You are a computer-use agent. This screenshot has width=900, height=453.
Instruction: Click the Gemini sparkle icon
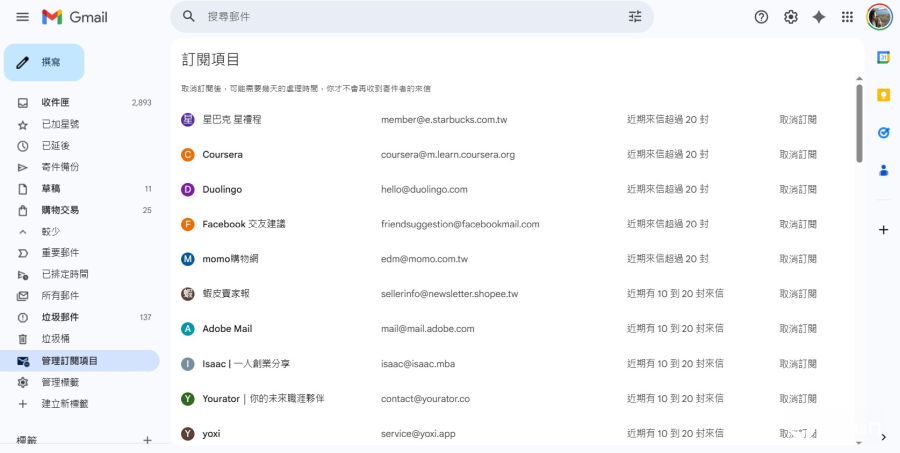click(819, 17)
